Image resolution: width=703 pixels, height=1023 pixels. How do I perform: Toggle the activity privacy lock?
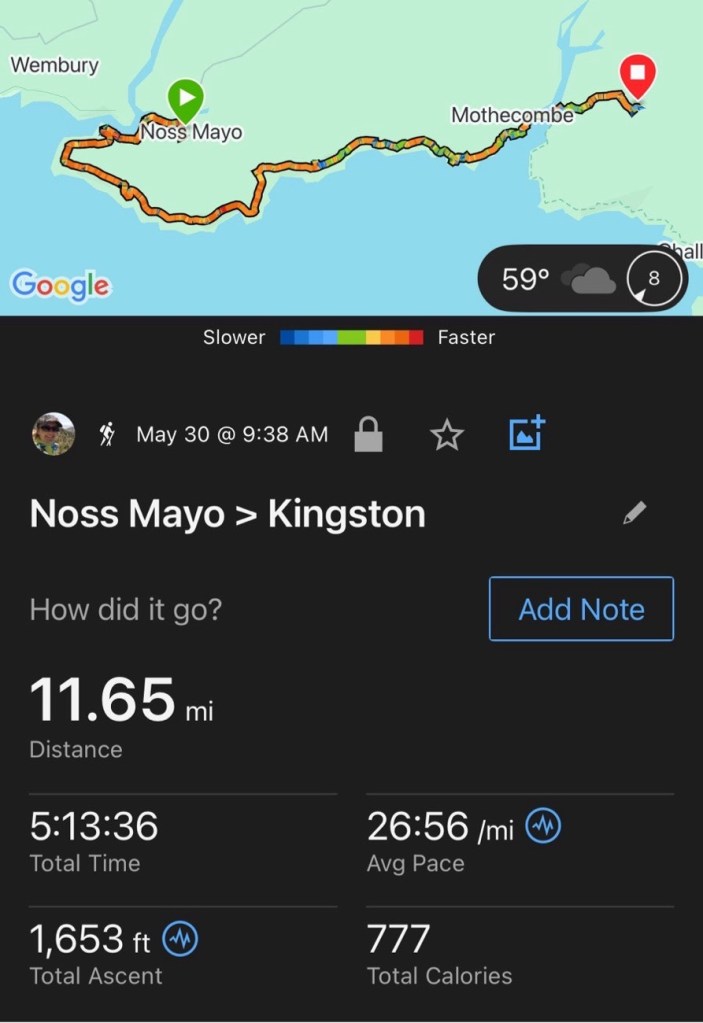point(368,435)
